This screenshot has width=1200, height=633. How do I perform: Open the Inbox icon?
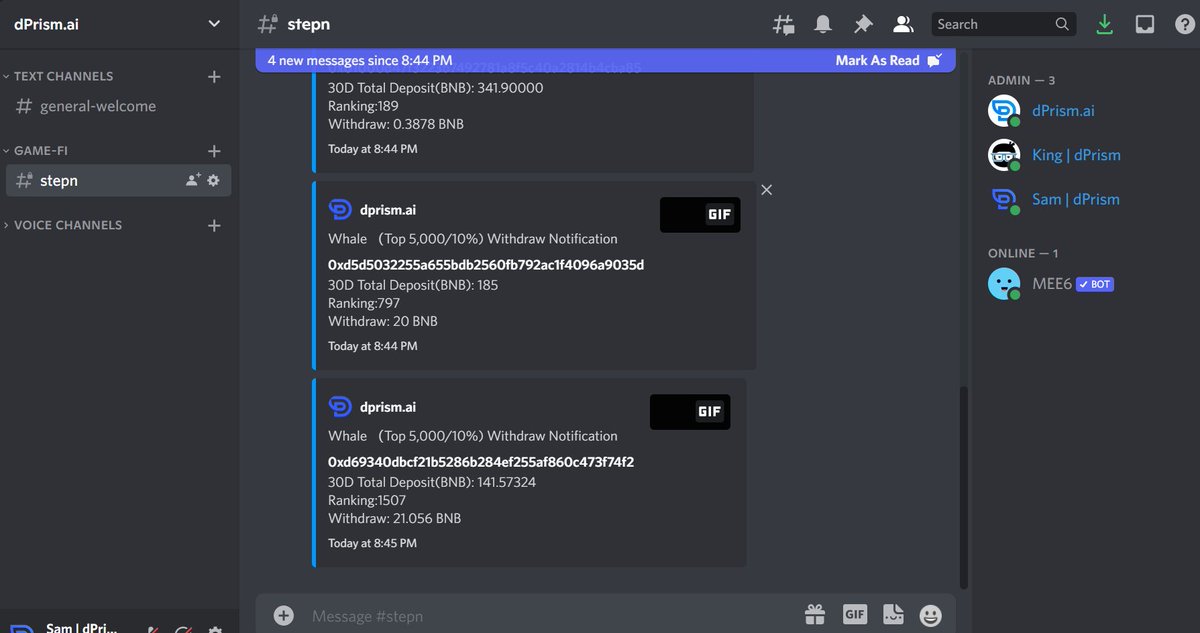[1145, 24]
